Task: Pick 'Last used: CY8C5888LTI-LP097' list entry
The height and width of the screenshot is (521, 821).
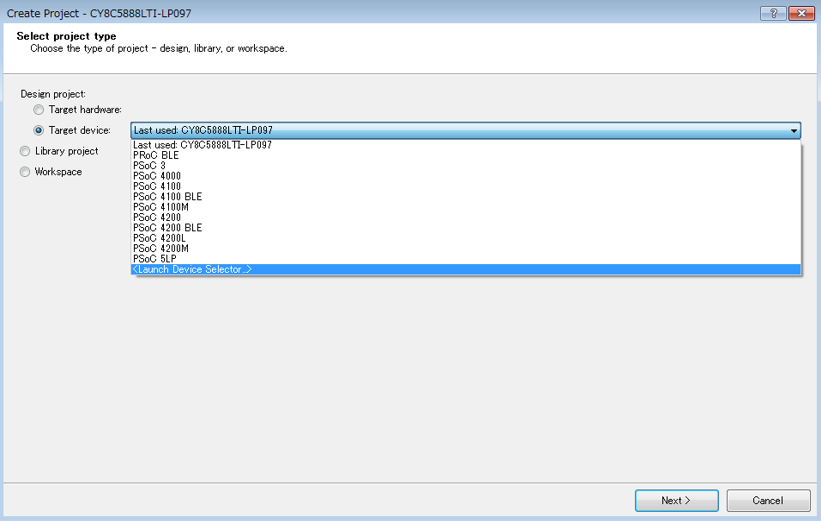Action: click(x=465, y=145)
